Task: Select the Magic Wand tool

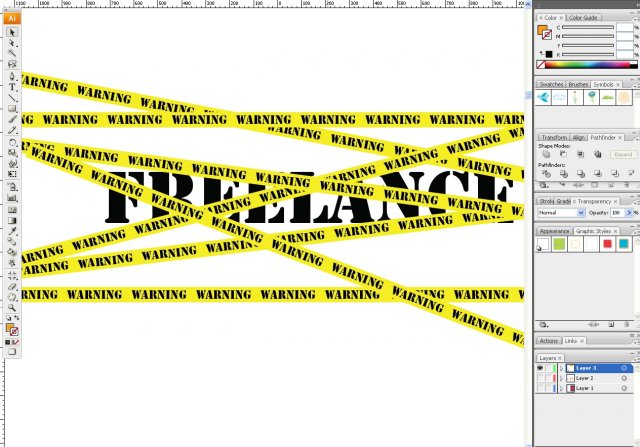Action: coord(12,53)
